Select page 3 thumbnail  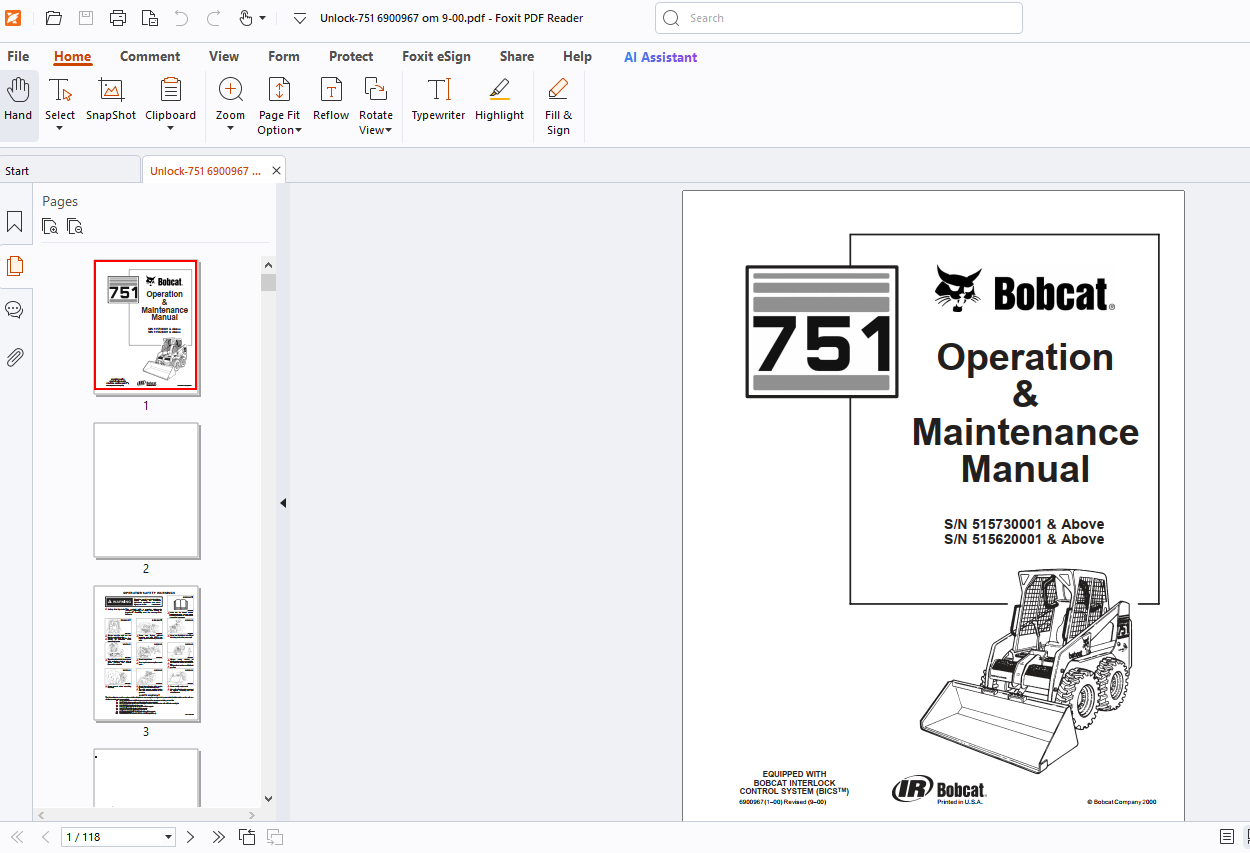point(146,653)
